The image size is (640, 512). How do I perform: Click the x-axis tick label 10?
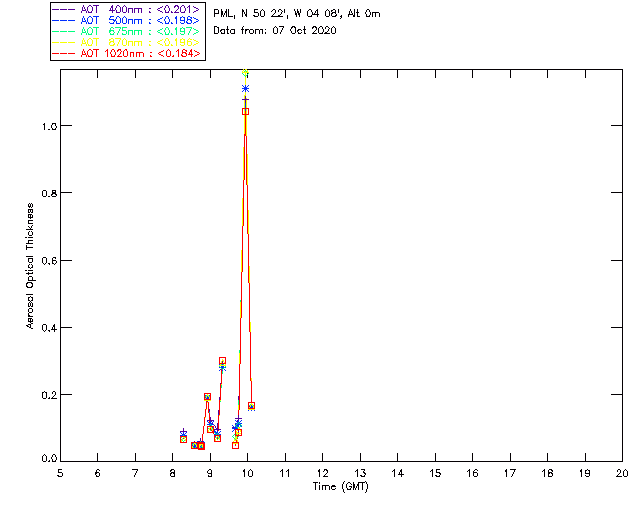pyautogui.click(x=247, y=473)
